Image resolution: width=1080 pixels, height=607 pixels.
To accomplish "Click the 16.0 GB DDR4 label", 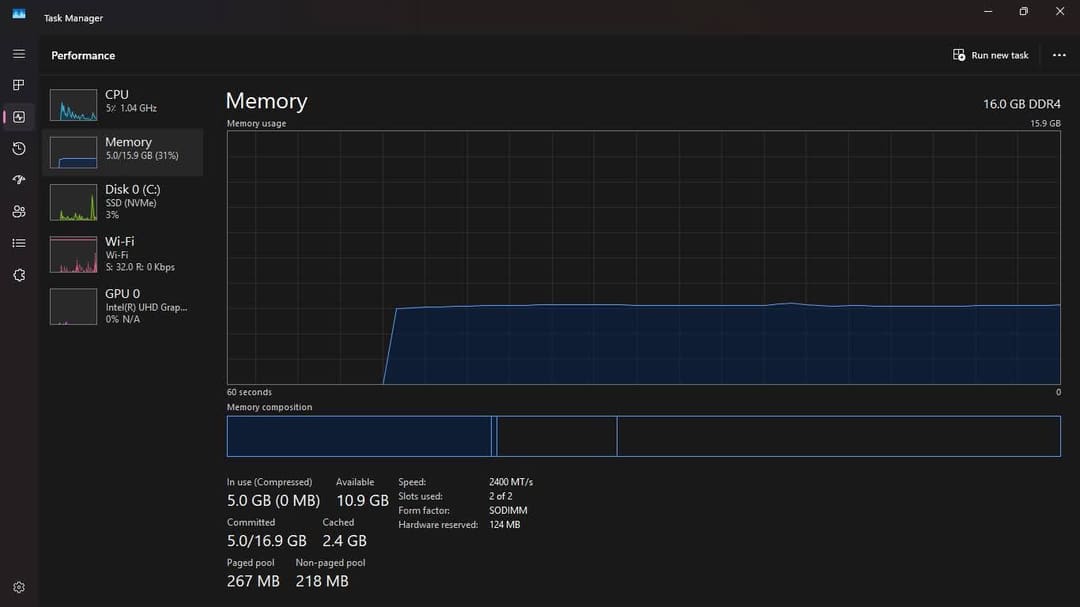I will (1021, 104).
